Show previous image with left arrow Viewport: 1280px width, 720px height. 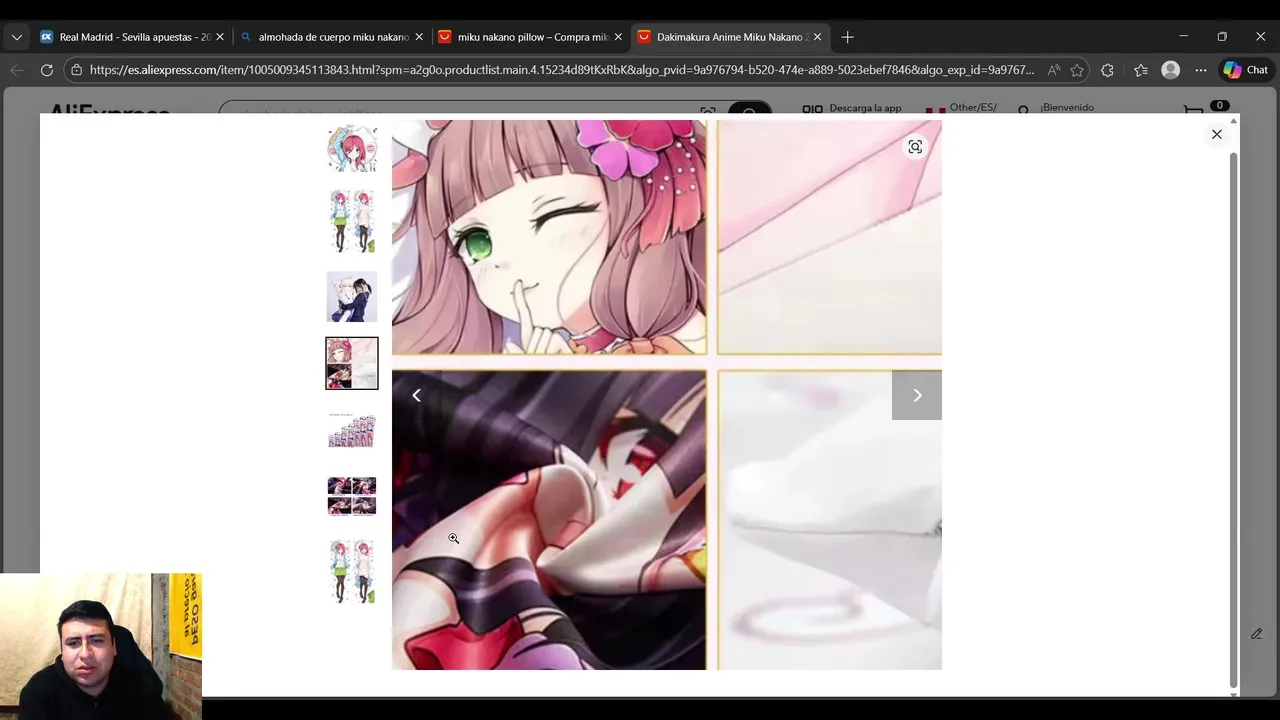coord(417,395)
